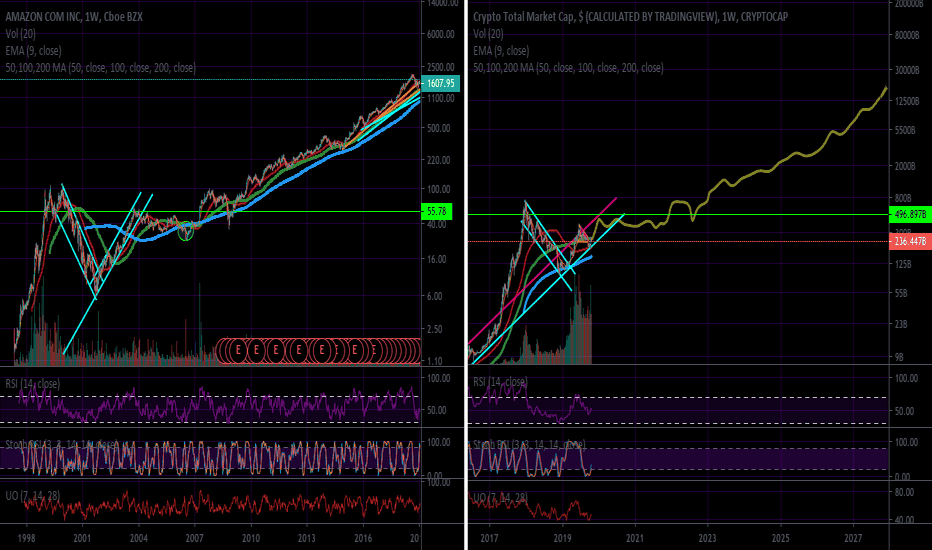Click the red 236.447B price label
This screenshot has width=932, height=550.
pos(910,241)
